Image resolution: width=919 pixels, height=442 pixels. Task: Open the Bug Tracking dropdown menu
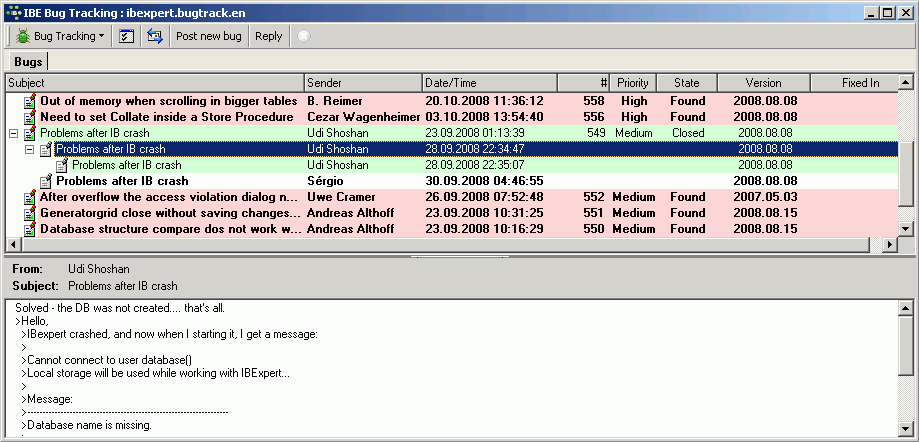(x=60, y=36)
